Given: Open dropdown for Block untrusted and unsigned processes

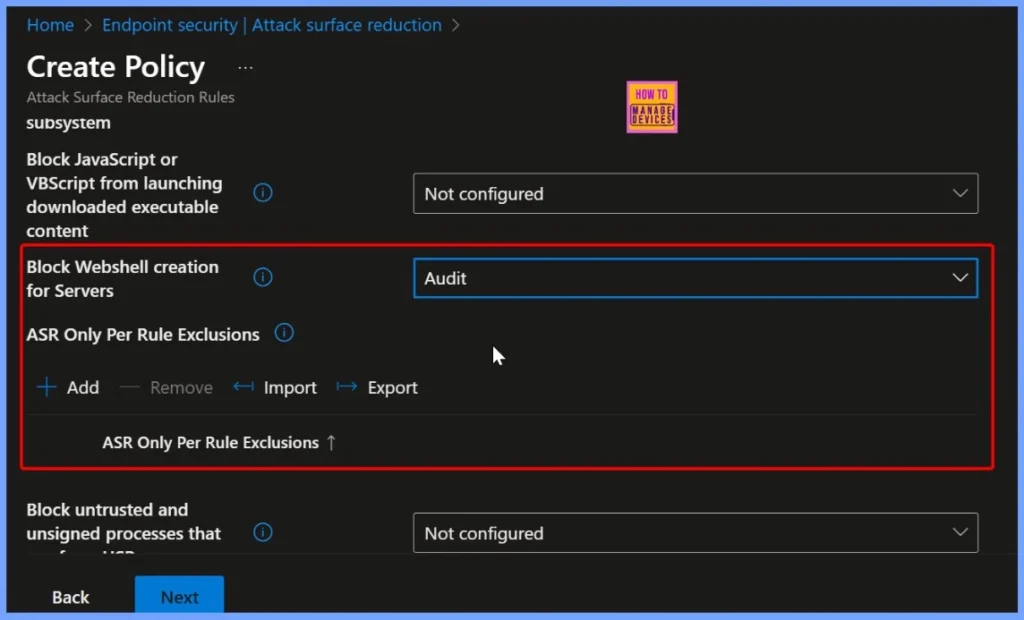Looking at the screenshot, I should [x=695, y=533].
